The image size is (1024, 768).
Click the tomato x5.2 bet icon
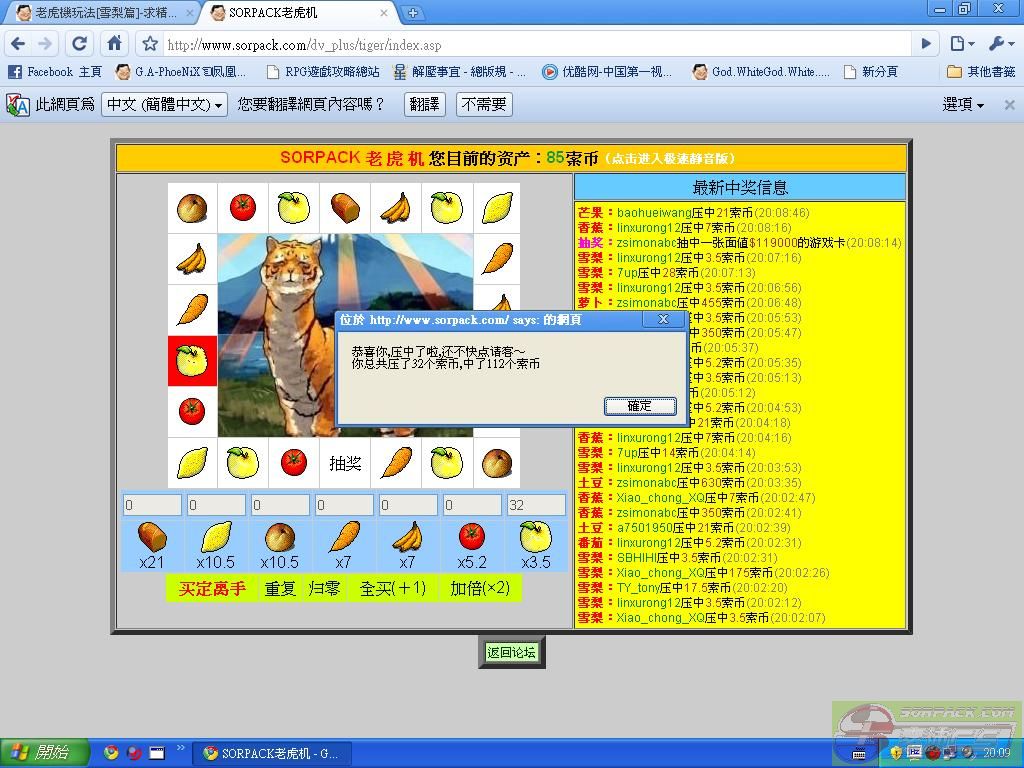click(472, 537)
